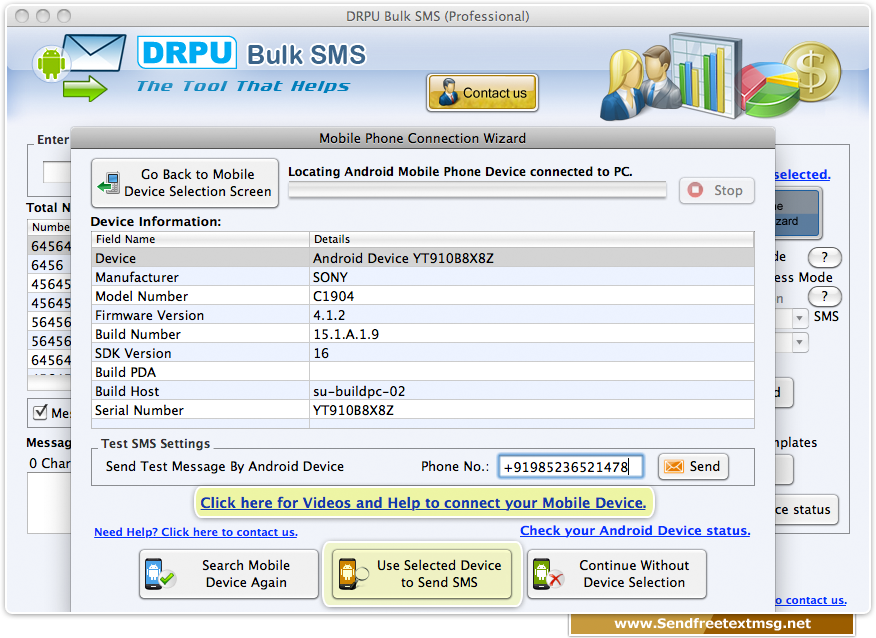The height and width of the screenshot is (638, 876).
Task: Click Search Mobile Device Again button
Action: point(228,574)
